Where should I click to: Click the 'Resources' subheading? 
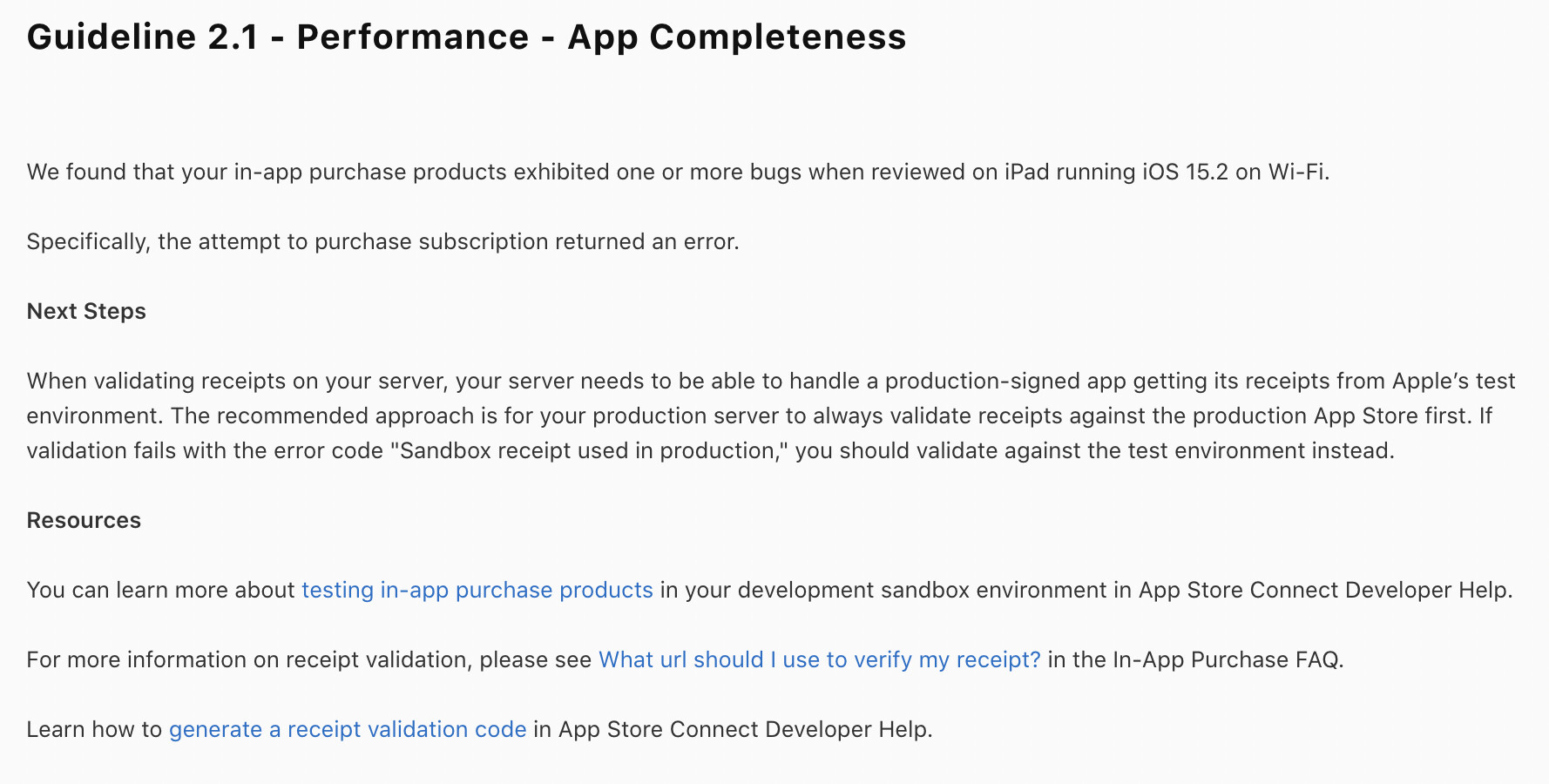[x=84, y=520]
